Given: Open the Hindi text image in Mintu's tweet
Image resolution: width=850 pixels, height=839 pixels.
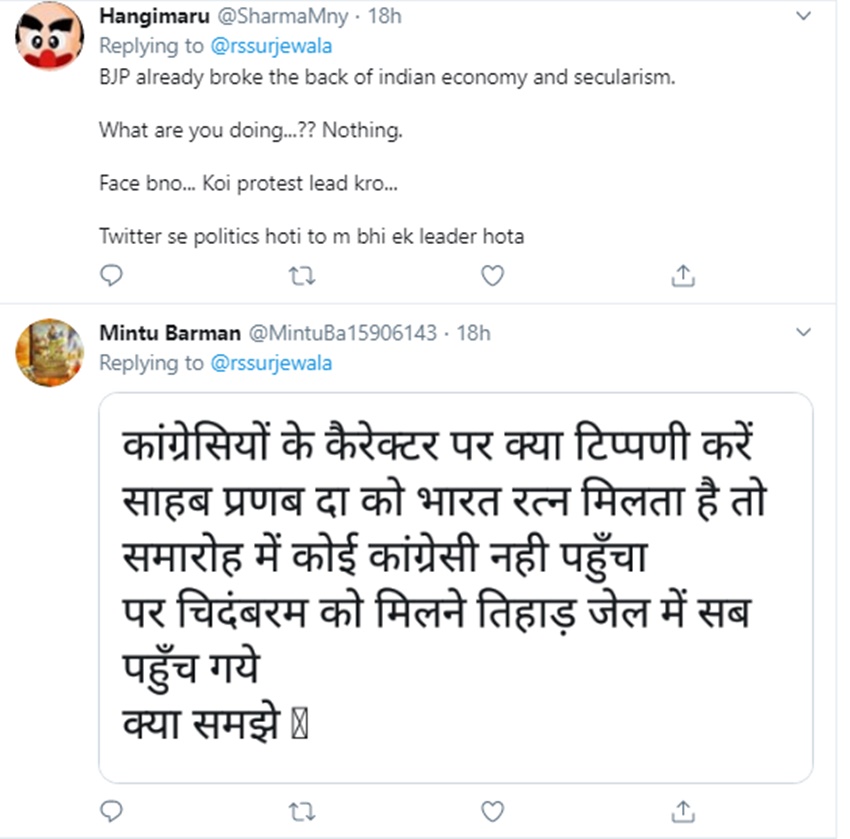Looking at the screenshot, I should [x=455, y=586].
